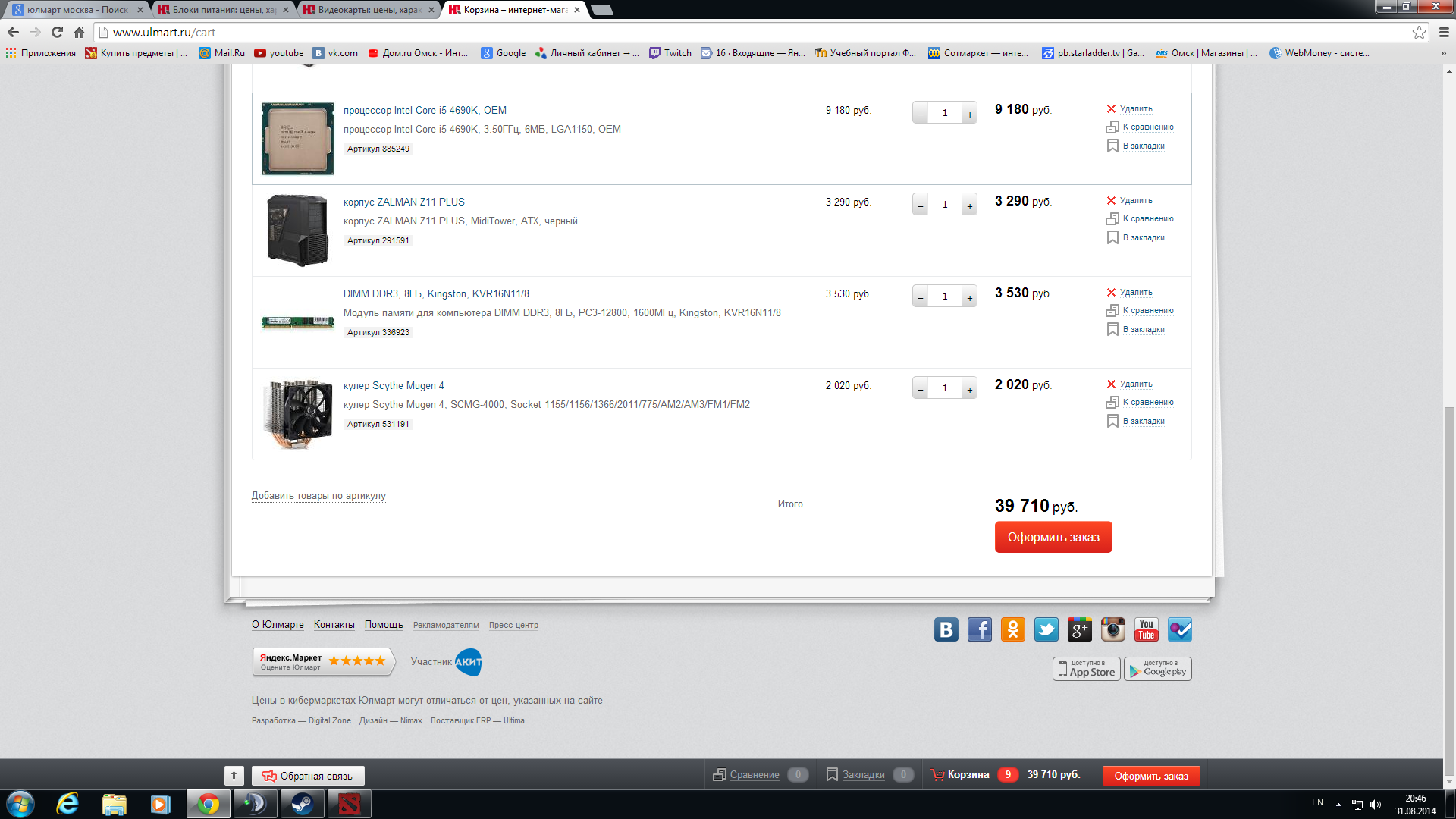Viewport: 1456px width, 819px height.
Task: Open 'процессор Intel Core i5-4690K, OEM' product link
Action: pos(425,110)
